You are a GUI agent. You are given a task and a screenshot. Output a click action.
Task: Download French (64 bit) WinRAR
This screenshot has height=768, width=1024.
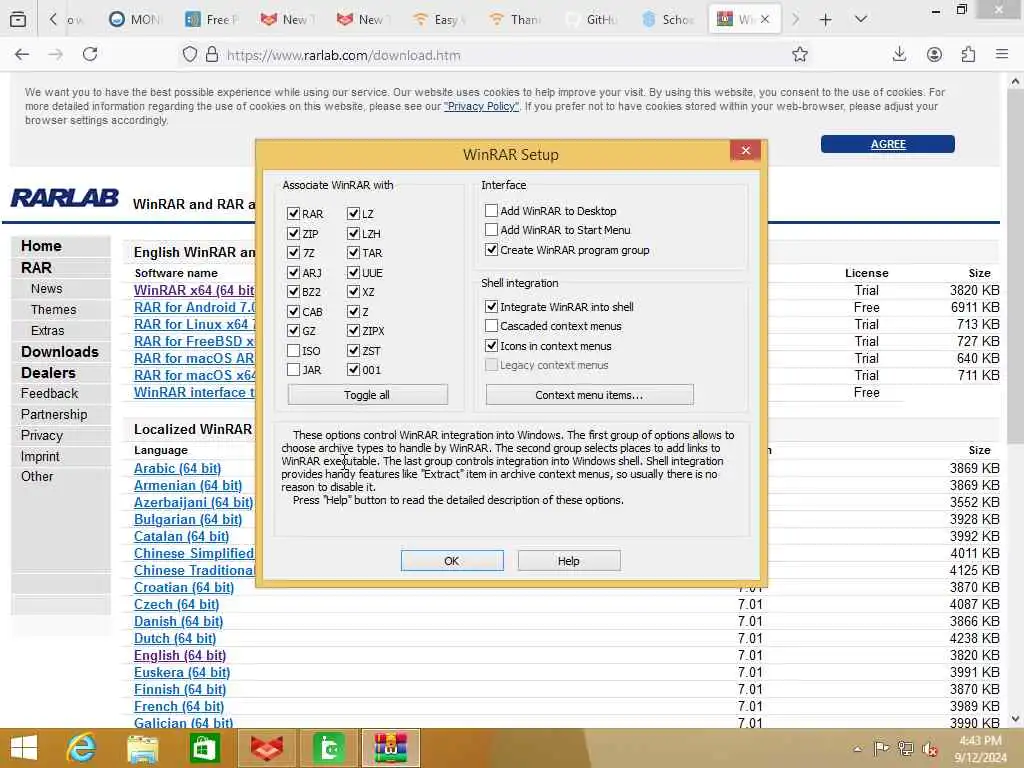(x=179, y=706)
